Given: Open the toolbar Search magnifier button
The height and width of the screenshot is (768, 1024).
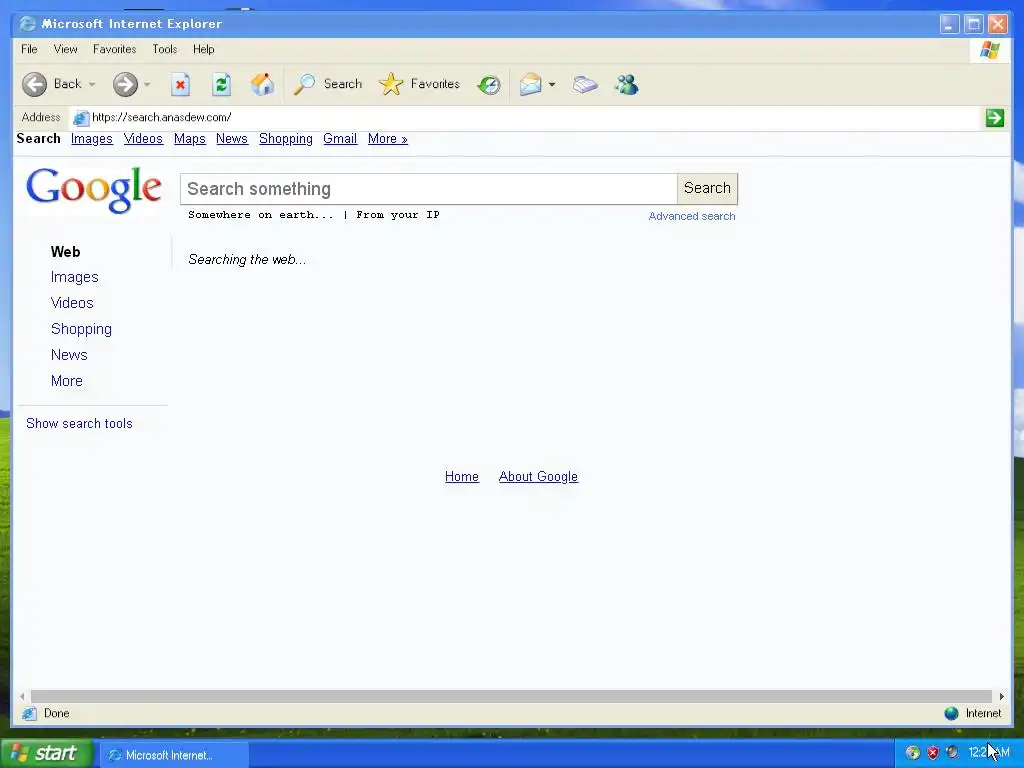Looking at the screenshot, I should coord(328,84).
